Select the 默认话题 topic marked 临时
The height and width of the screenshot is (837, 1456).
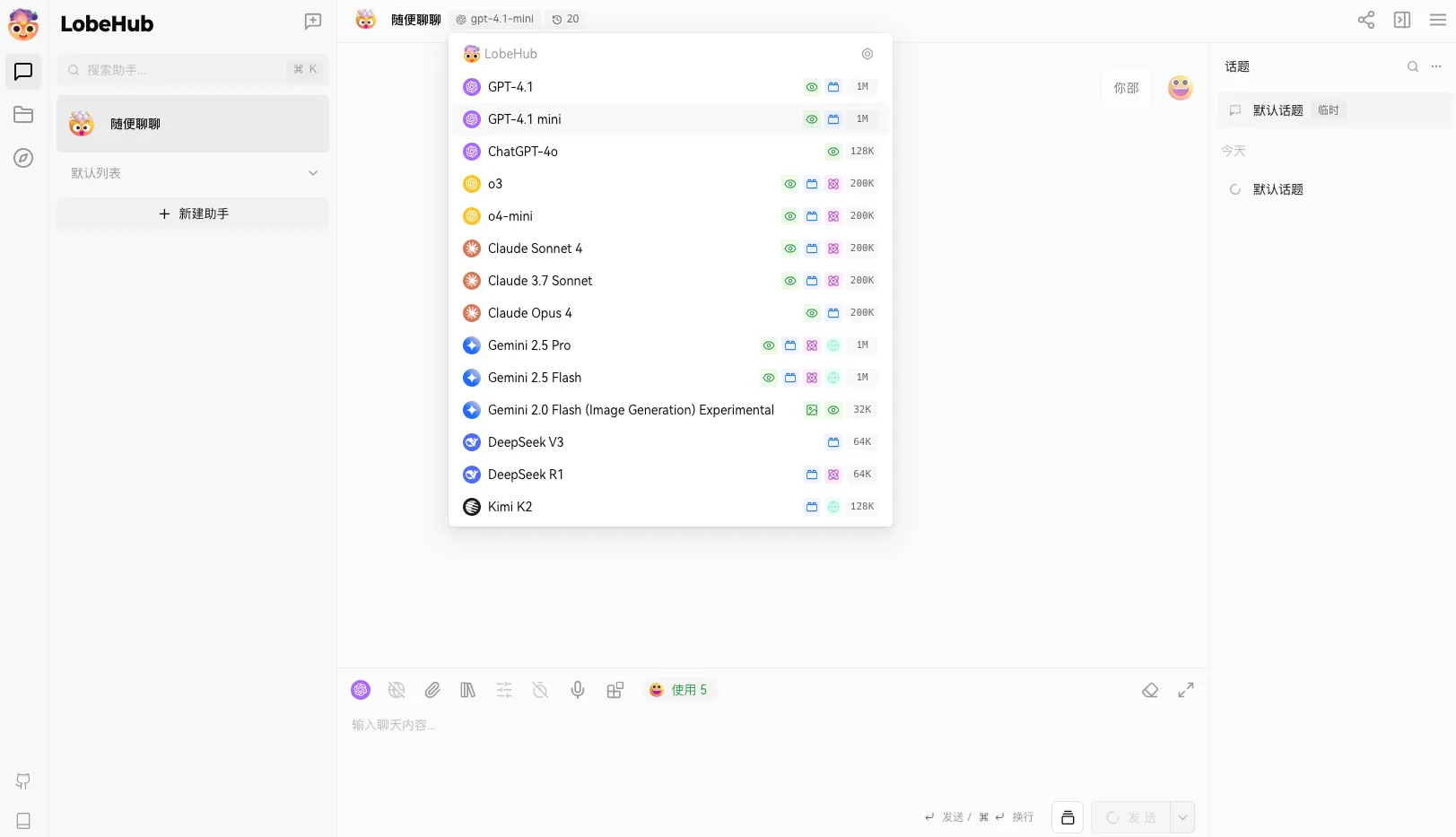click(x=1335, y=110)
